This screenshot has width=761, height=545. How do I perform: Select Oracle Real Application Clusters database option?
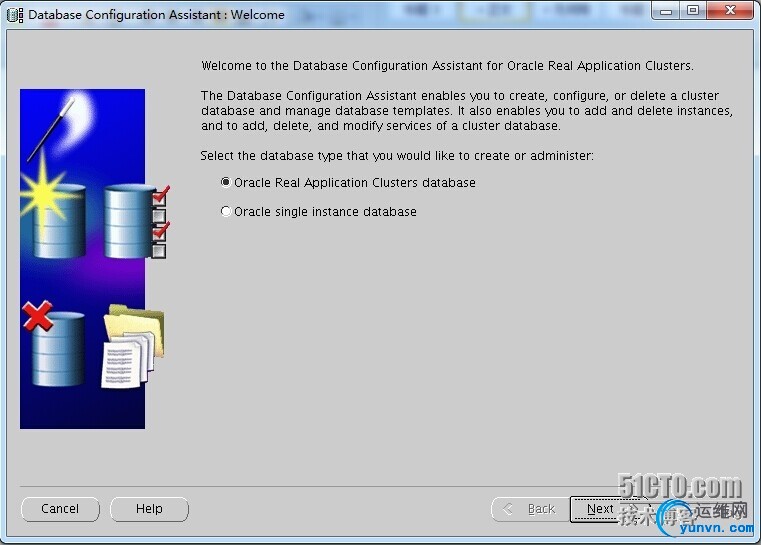point(347,182)
